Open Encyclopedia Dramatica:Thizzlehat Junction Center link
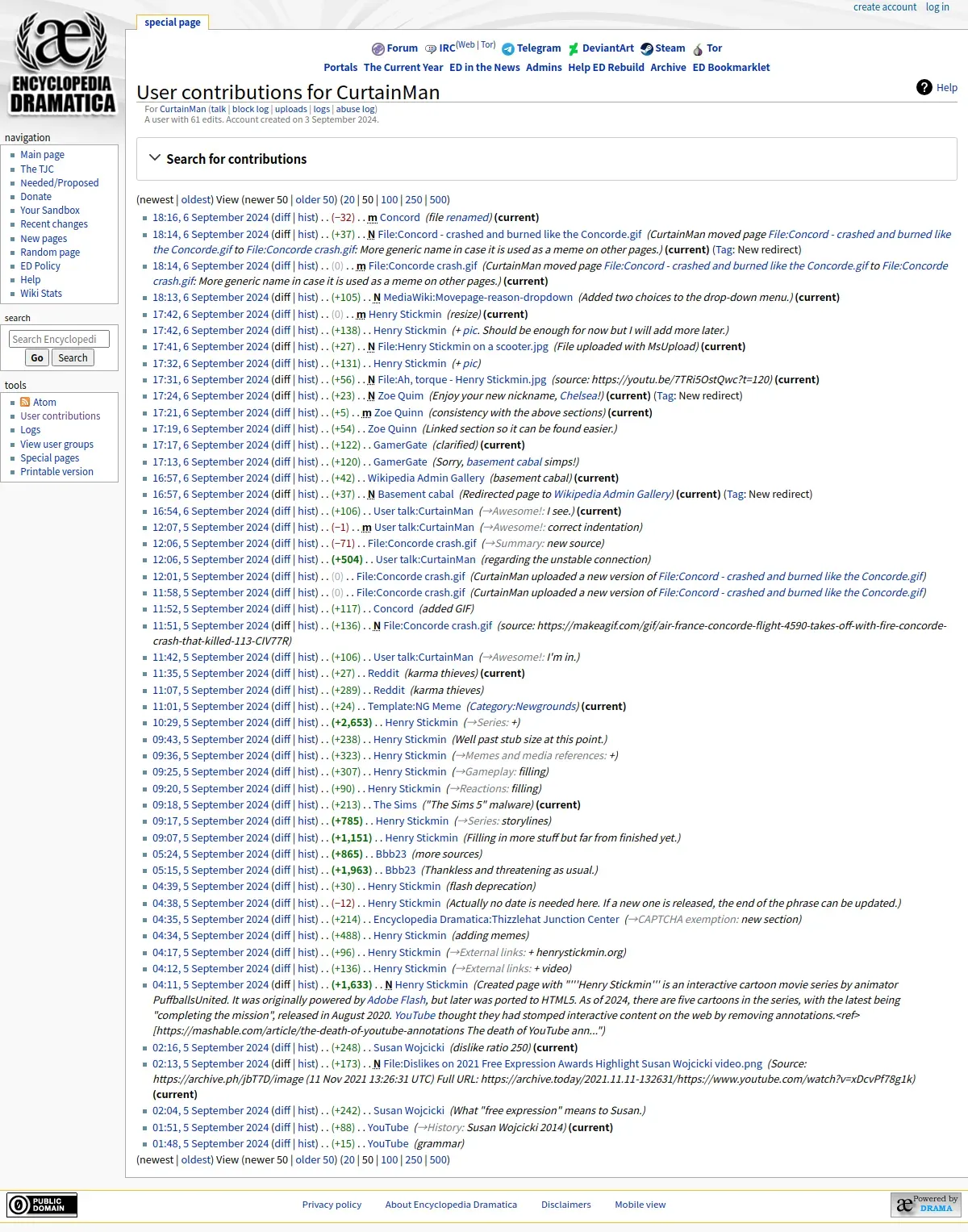The width and height of the screenshot is (968, 1232). coord(496,920)
